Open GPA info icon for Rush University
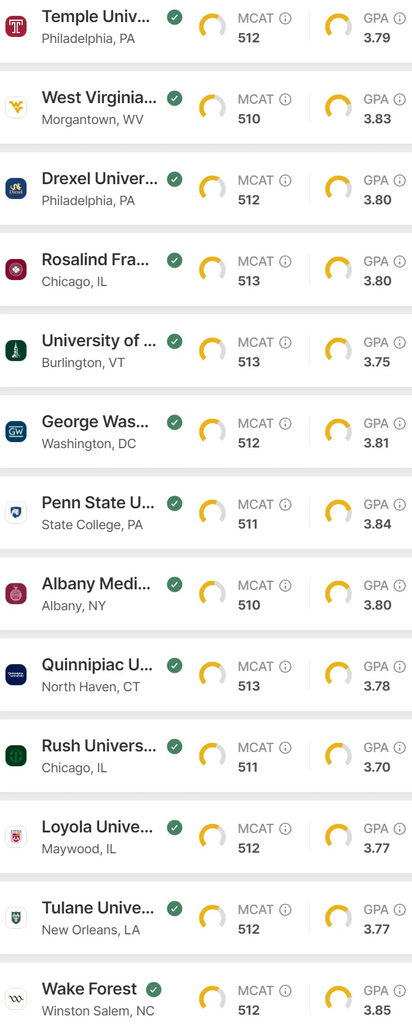Screen dimensions: 412x1024 tap(400, 747)
